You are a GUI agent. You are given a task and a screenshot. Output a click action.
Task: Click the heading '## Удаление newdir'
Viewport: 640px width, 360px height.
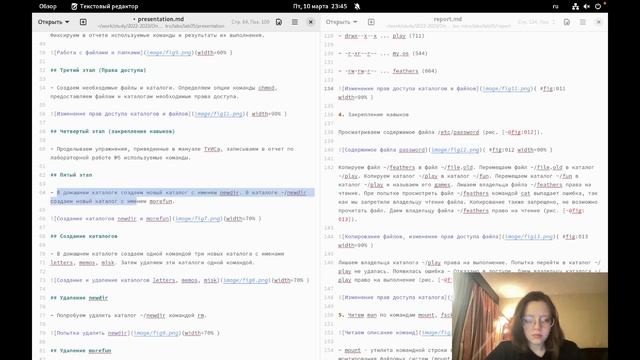pos(79,298)
